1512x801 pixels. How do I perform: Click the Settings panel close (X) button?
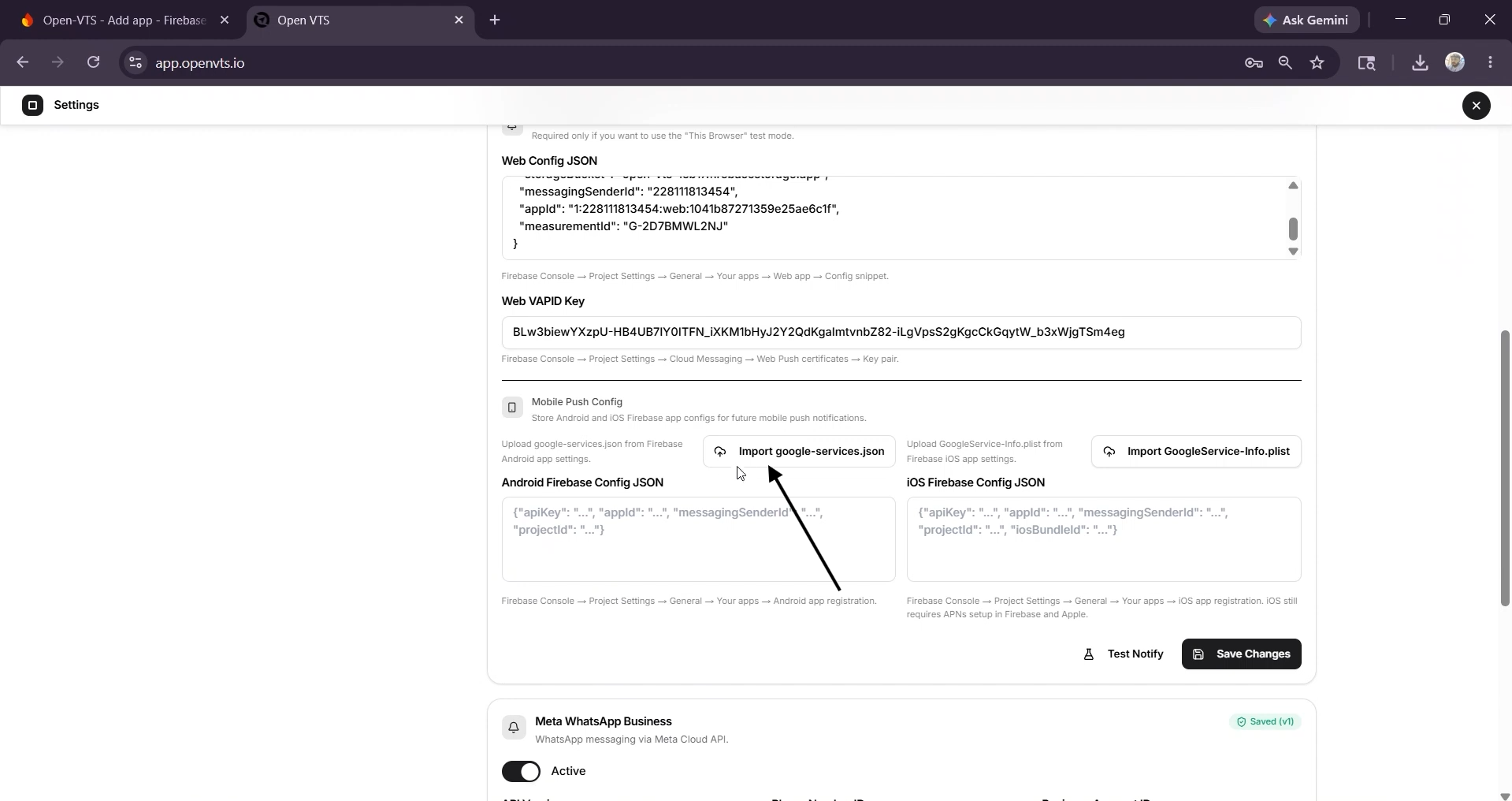(x=1476, y=105)
